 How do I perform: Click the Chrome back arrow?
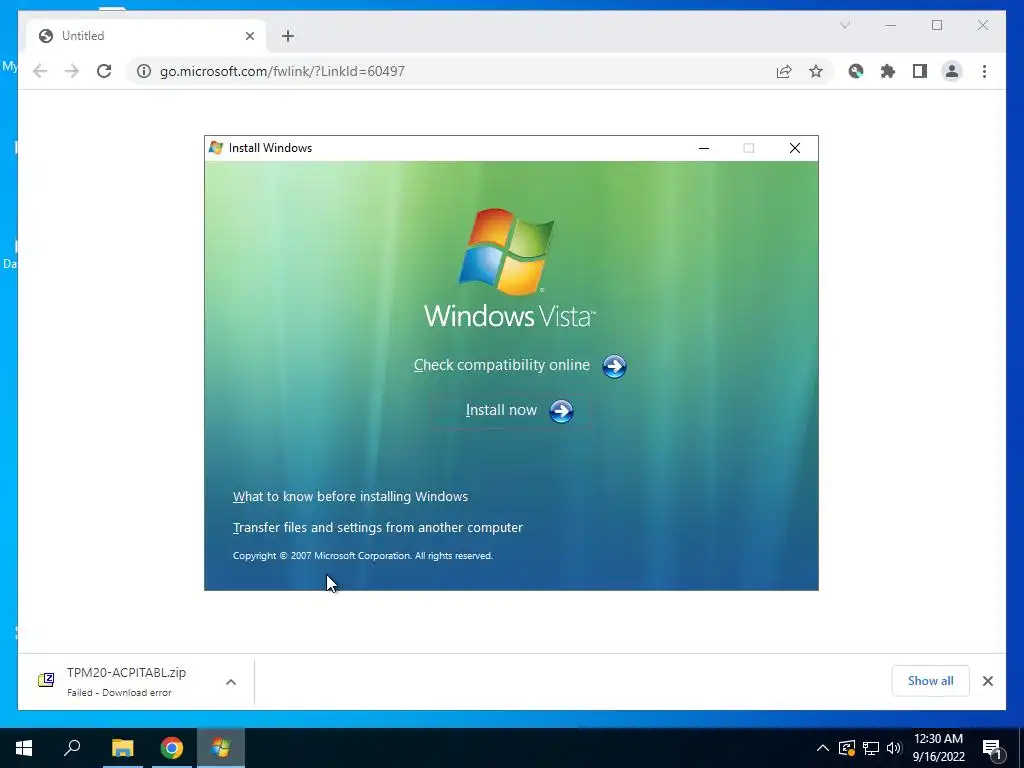point(40,71)
